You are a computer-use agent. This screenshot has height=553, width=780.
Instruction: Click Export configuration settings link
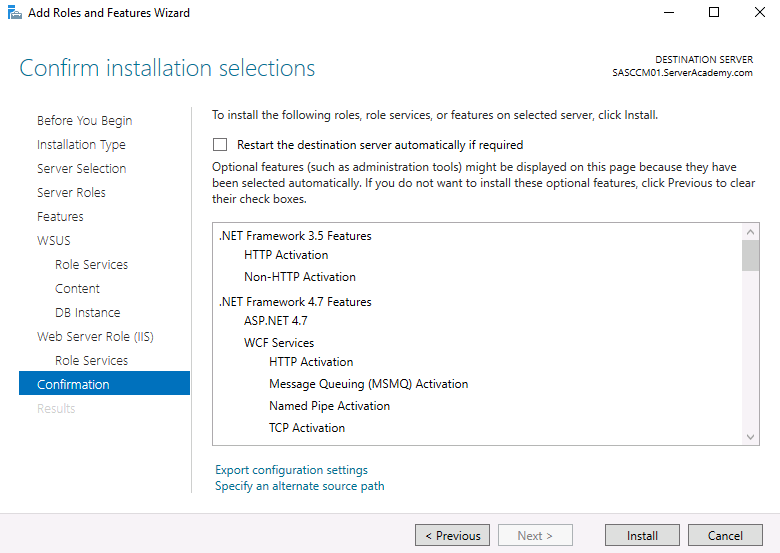tap(291, 470)
